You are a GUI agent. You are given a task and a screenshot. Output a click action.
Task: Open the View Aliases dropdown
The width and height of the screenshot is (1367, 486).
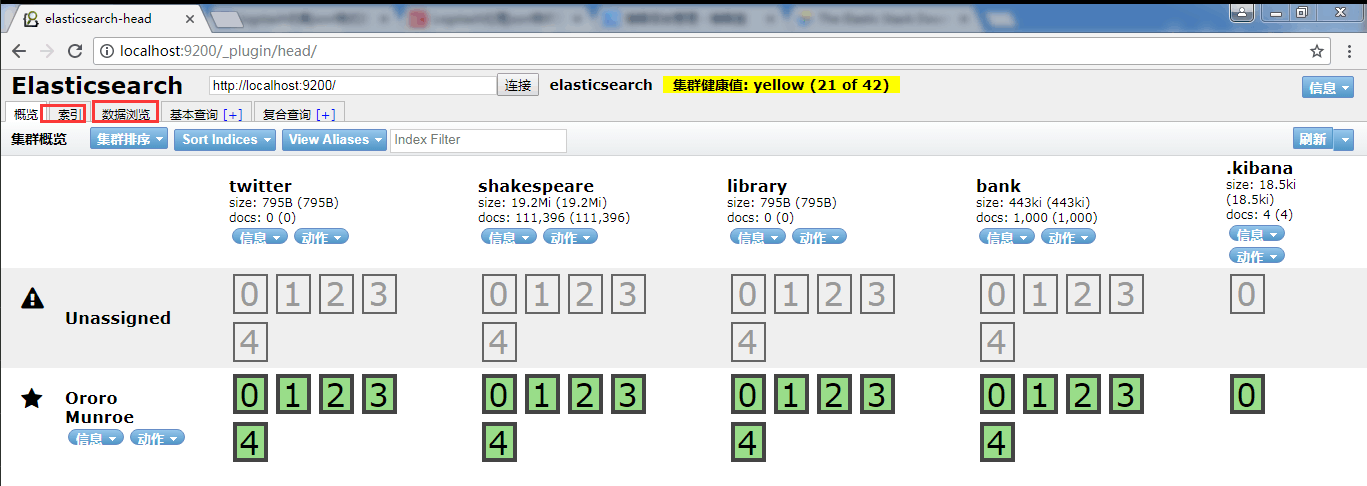pyautogui.click(x=334, y=140)
